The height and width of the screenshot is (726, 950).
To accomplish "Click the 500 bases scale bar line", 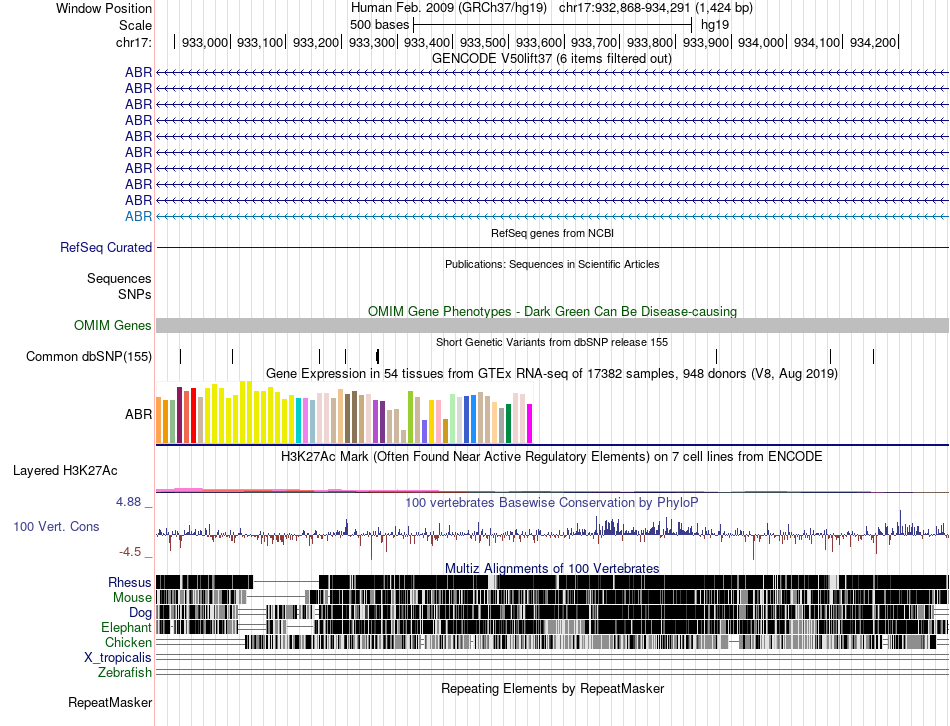I will 552,25.
